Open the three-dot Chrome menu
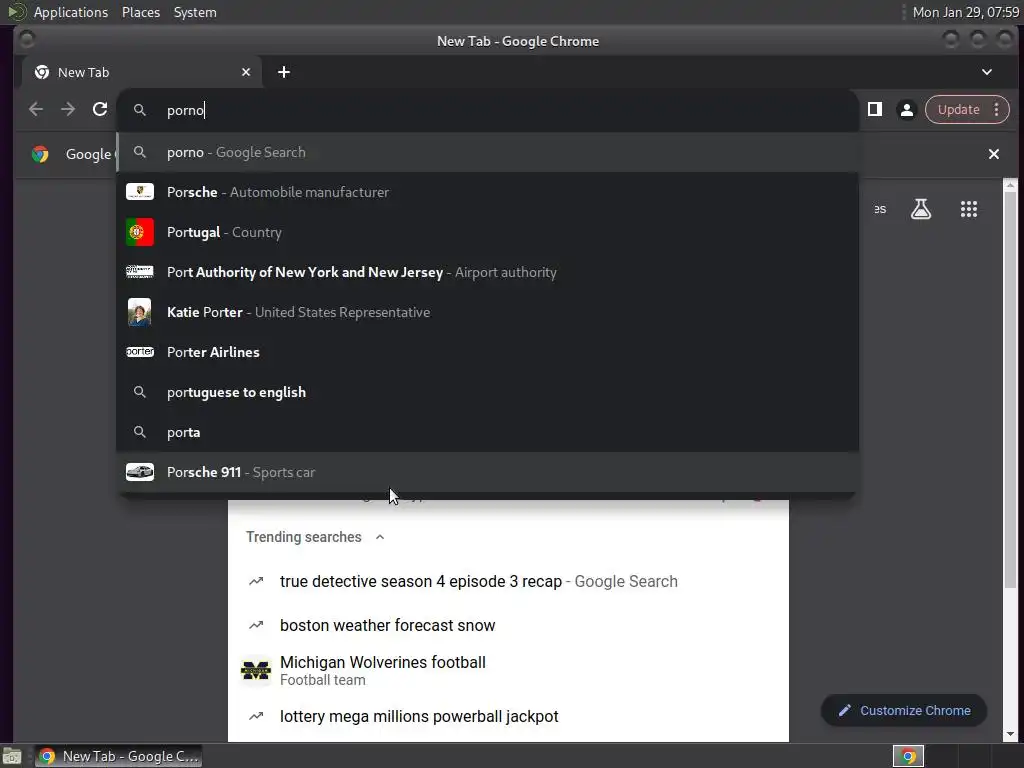This screenshot has width=1024, height=768. pyautogui.click(x=997, y=109)
